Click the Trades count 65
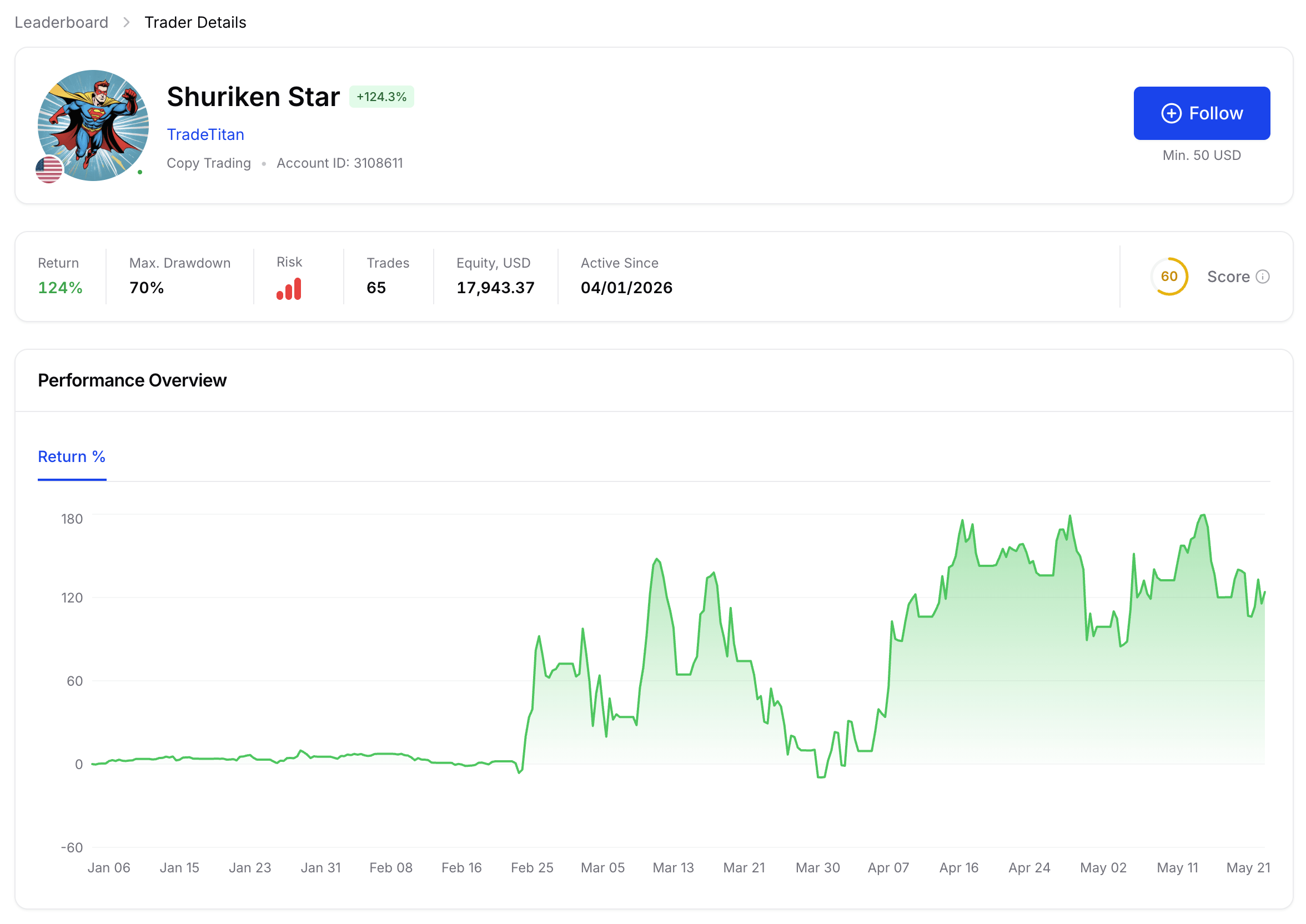This screenshot has width=1306, height=924. 376,288
